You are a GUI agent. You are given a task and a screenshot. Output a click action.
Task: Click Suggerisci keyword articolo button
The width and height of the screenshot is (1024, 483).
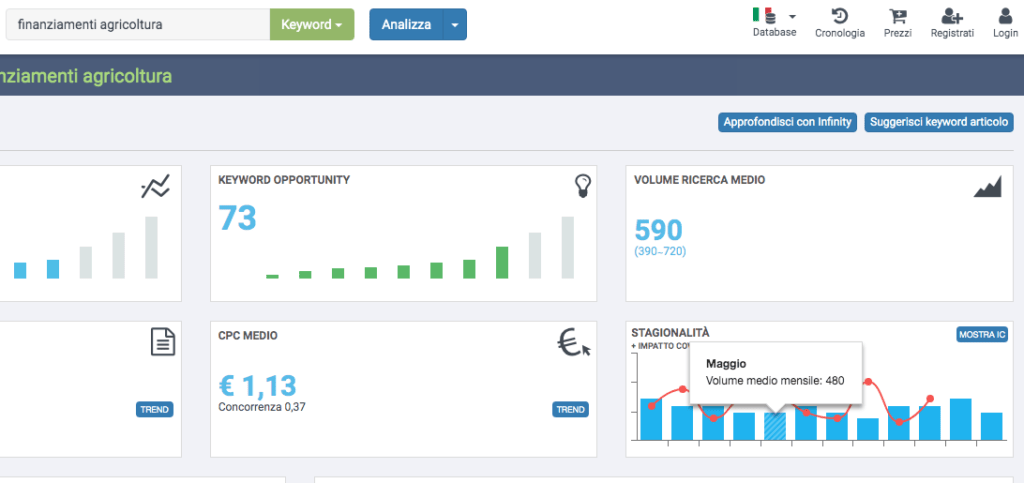[939, 122]
